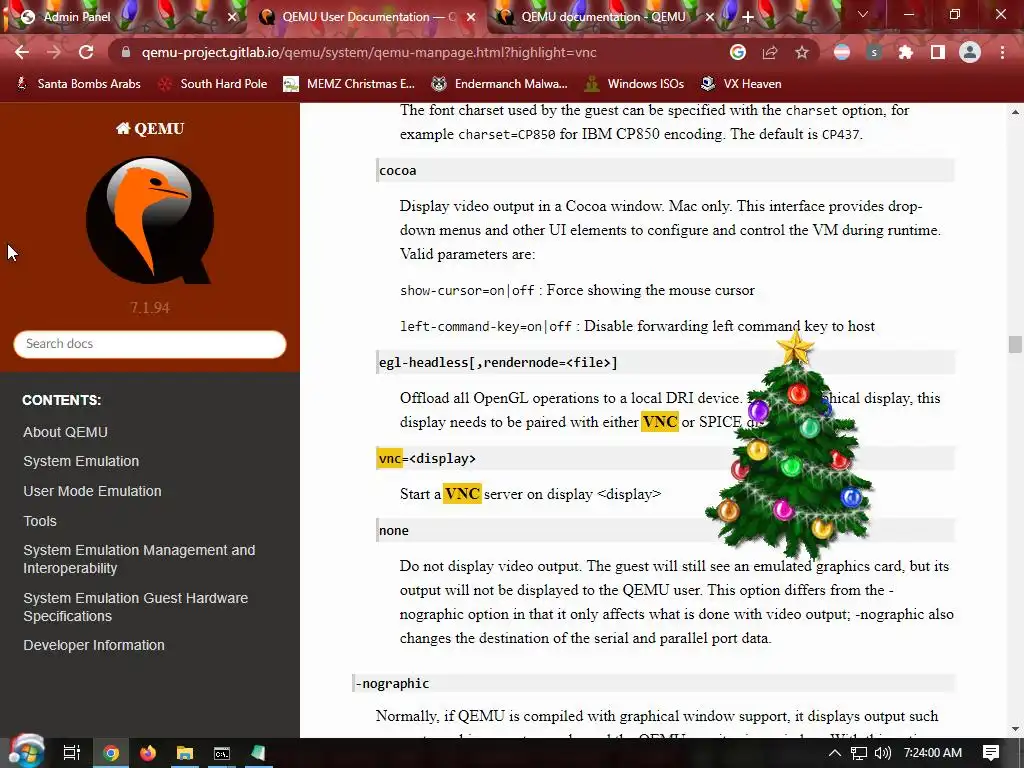This screenshot has width=1024, height=768.
Task: Click the scrollbar up arrow
Action: tap(1015, 112)
